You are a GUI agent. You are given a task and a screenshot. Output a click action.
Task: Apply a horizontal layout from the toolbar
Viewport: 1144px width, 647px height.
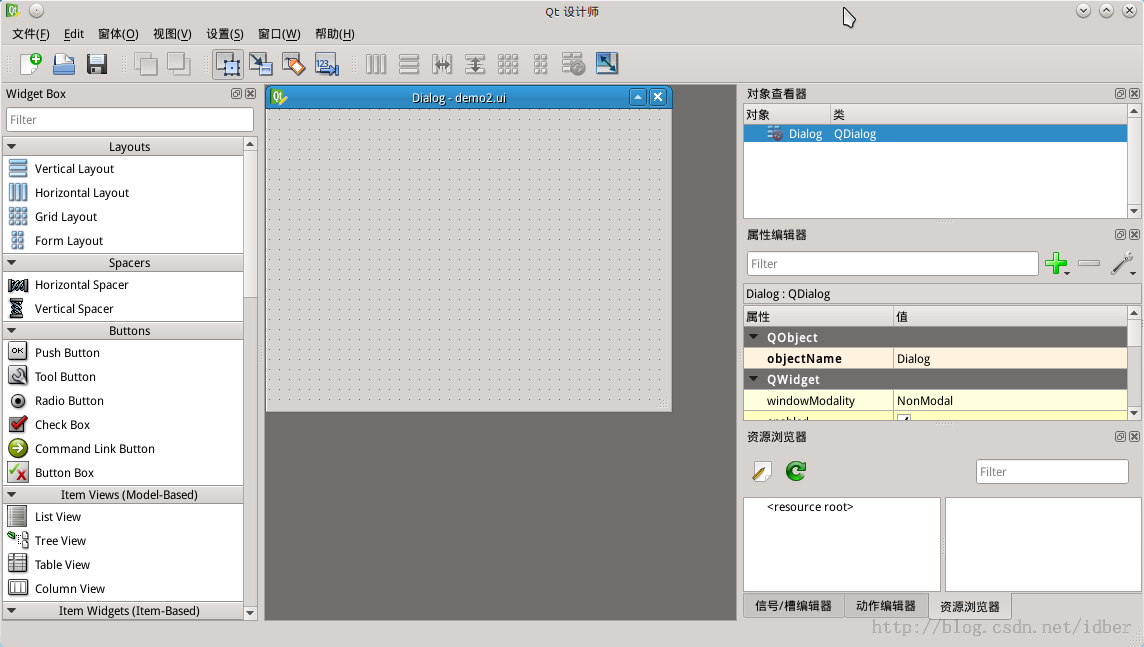tap(375, 64)
